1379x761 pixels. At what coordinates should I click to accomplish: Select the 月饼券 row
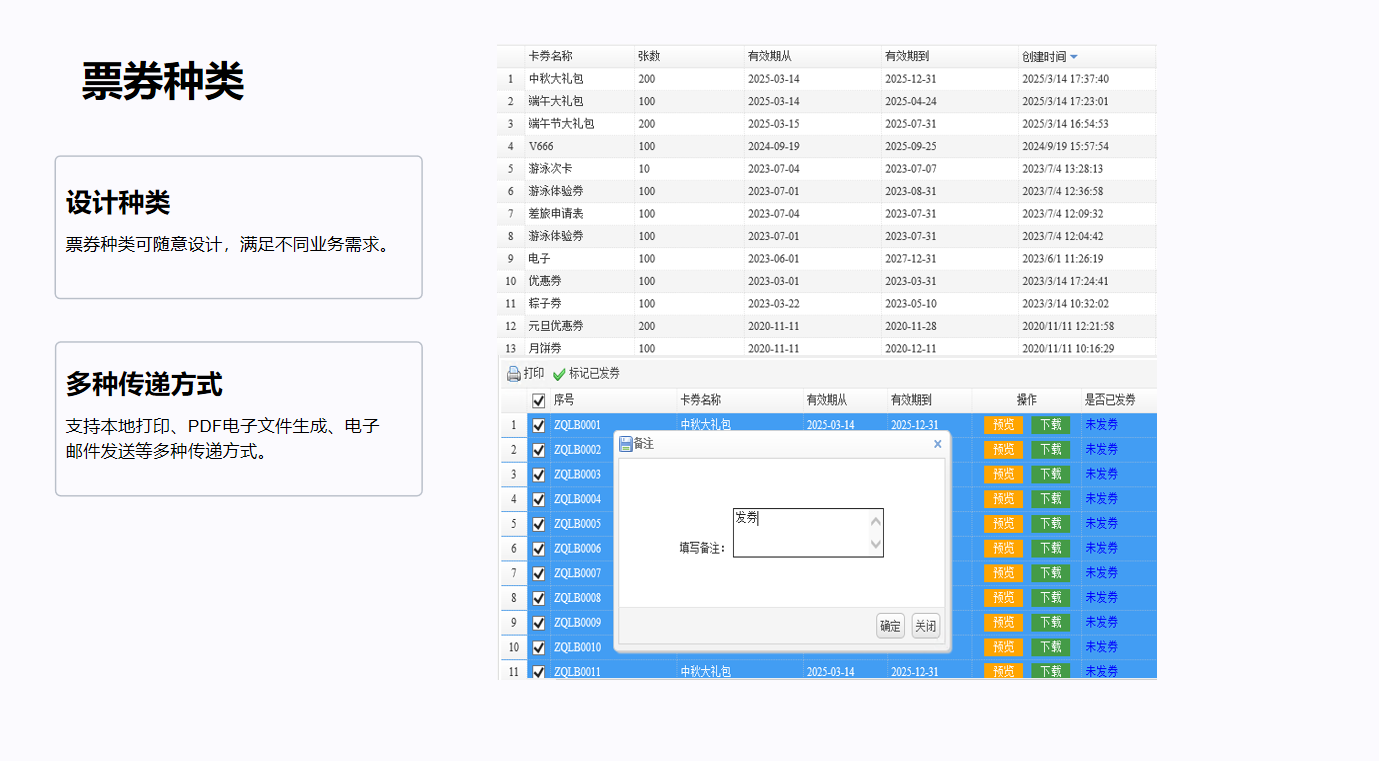(827, 348)
